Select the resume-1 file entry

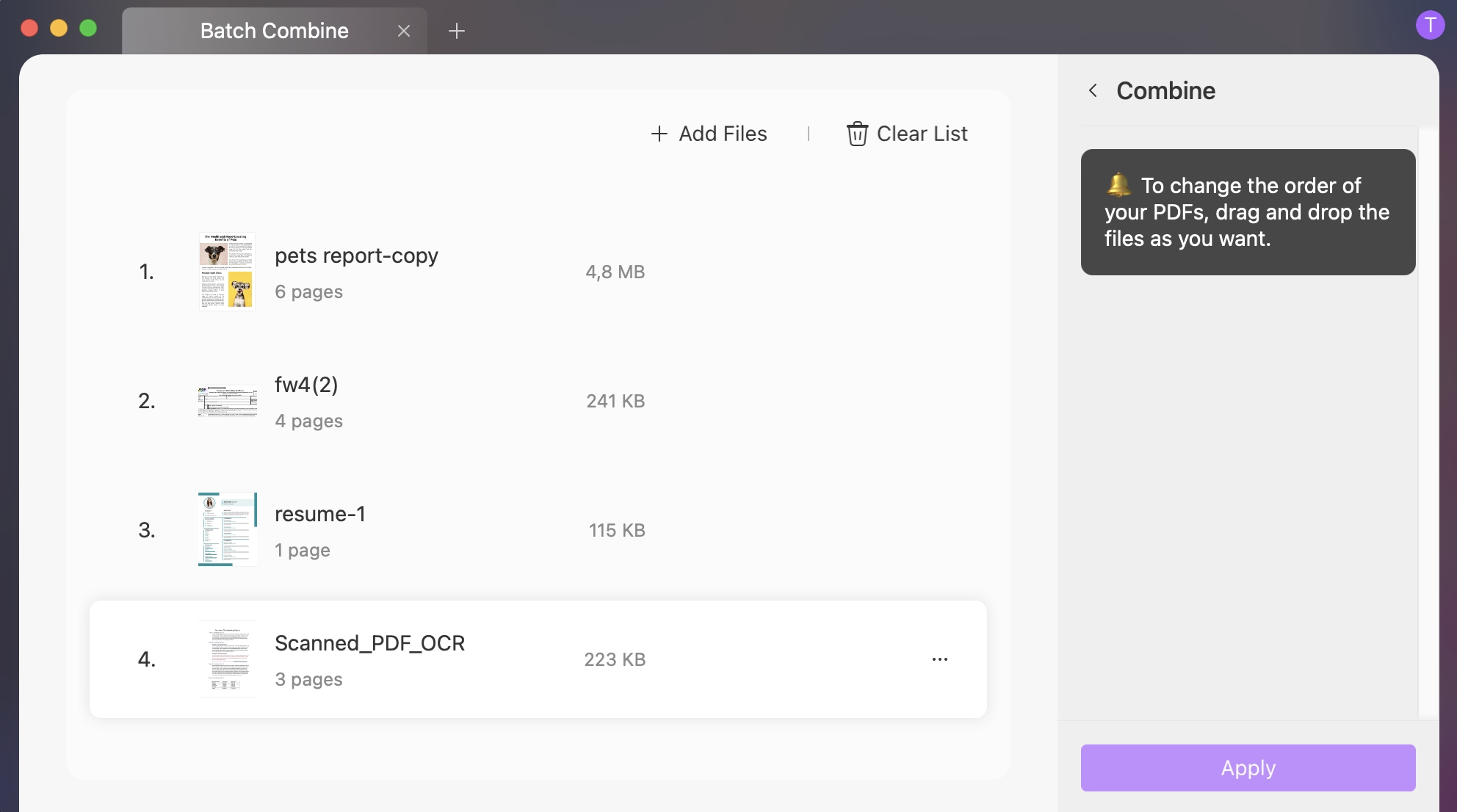(320, 514)
